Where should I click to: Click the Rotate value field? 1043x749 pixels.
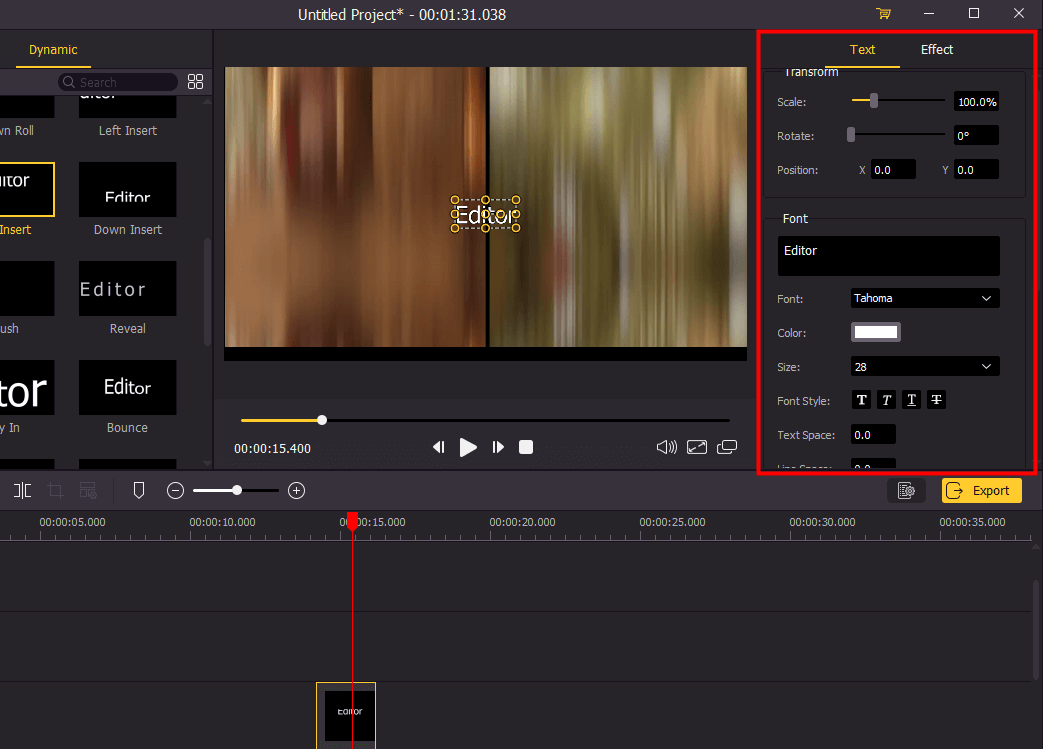[976, 136]
